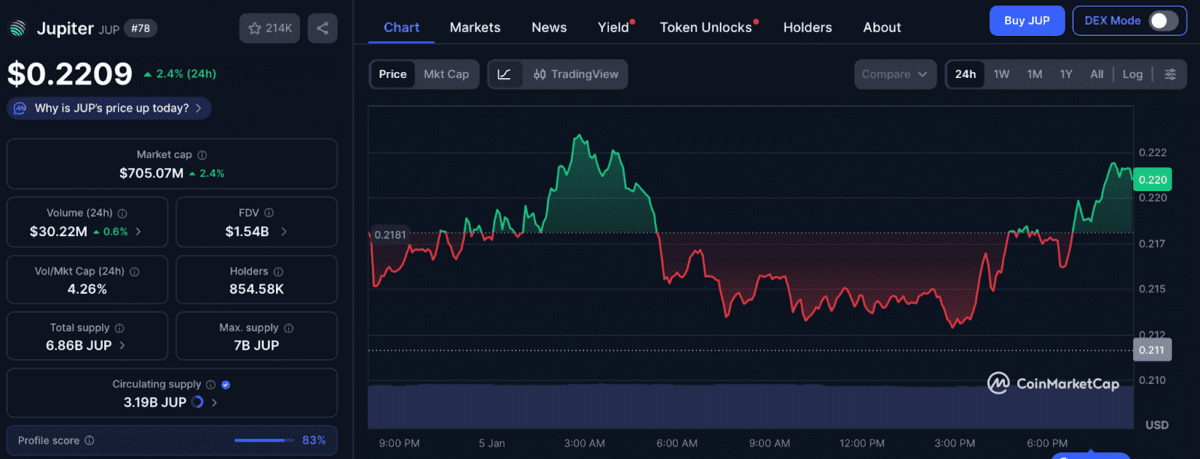Click the Buy JUP button

pos(1026,21)
